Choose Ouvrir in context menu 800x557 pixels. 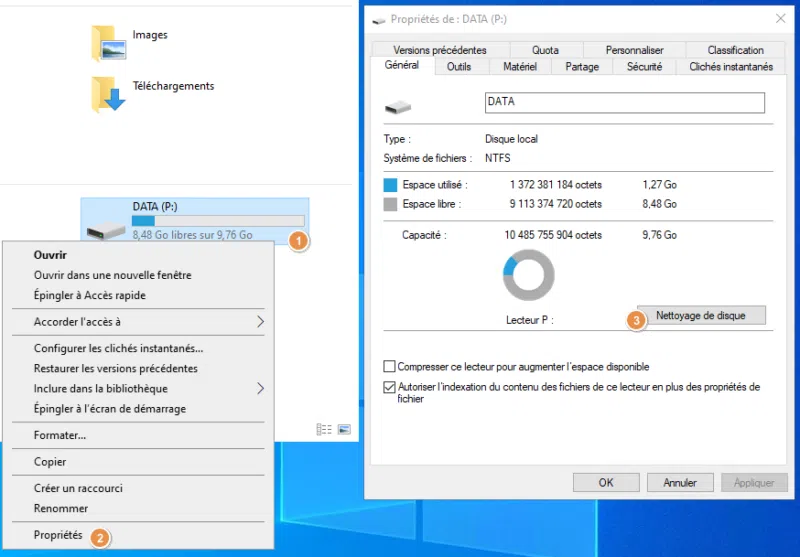tap(138, 255)
